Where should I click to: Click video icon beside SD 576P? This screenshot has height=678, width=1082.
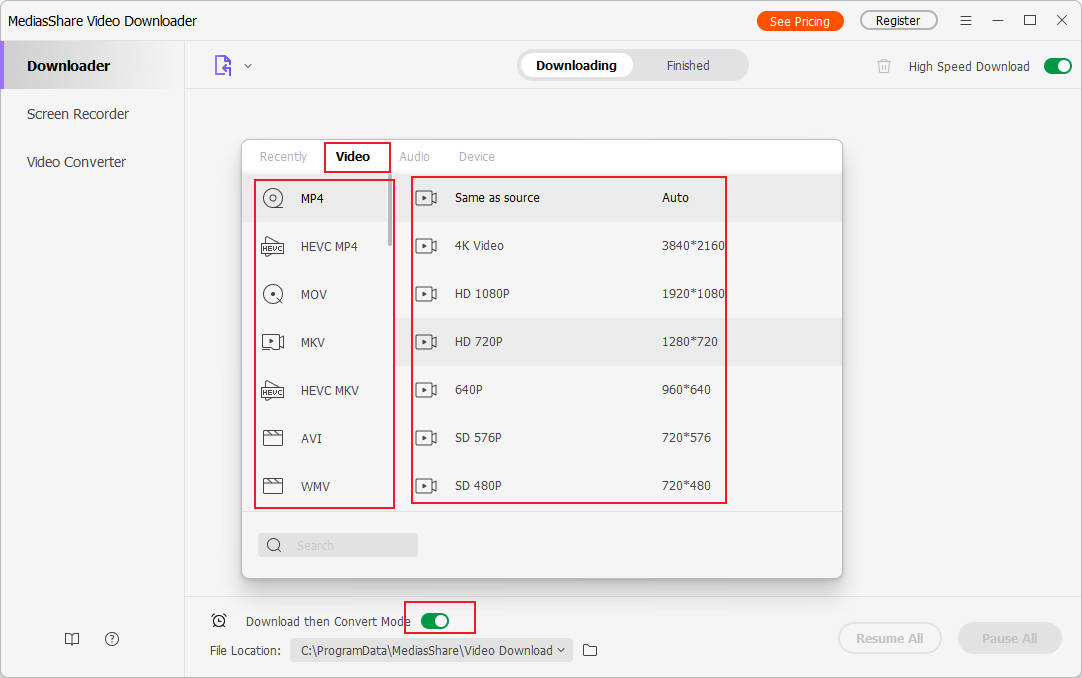click(x=426, y=437)
